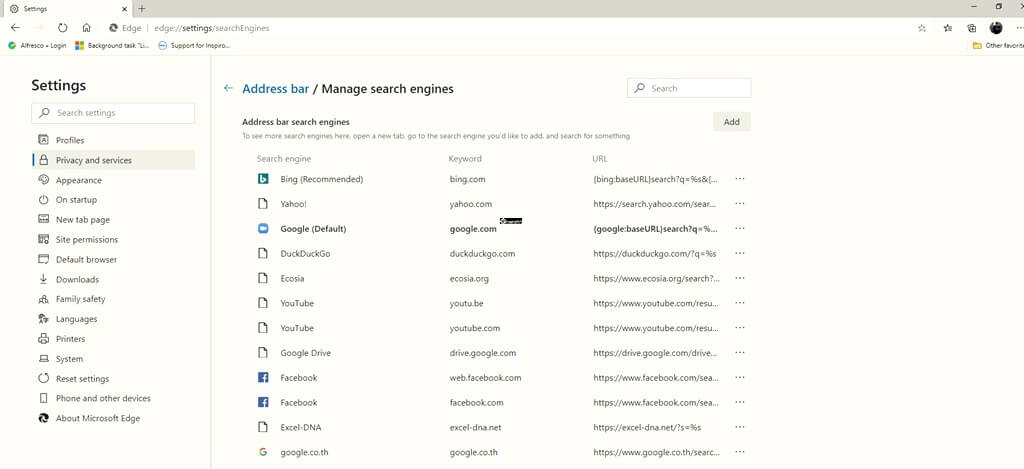1024x469 pixels.
Task: Open browser Settings and more menu
Action: [1019, 28]
